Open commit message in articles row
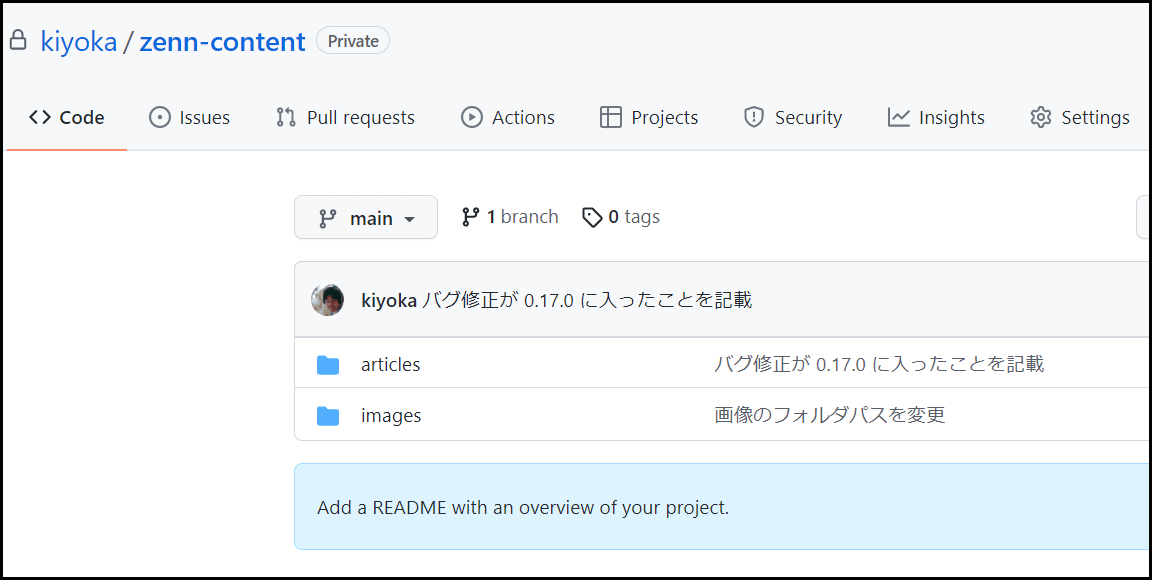The image size is (1152, 580). (879, 364)
